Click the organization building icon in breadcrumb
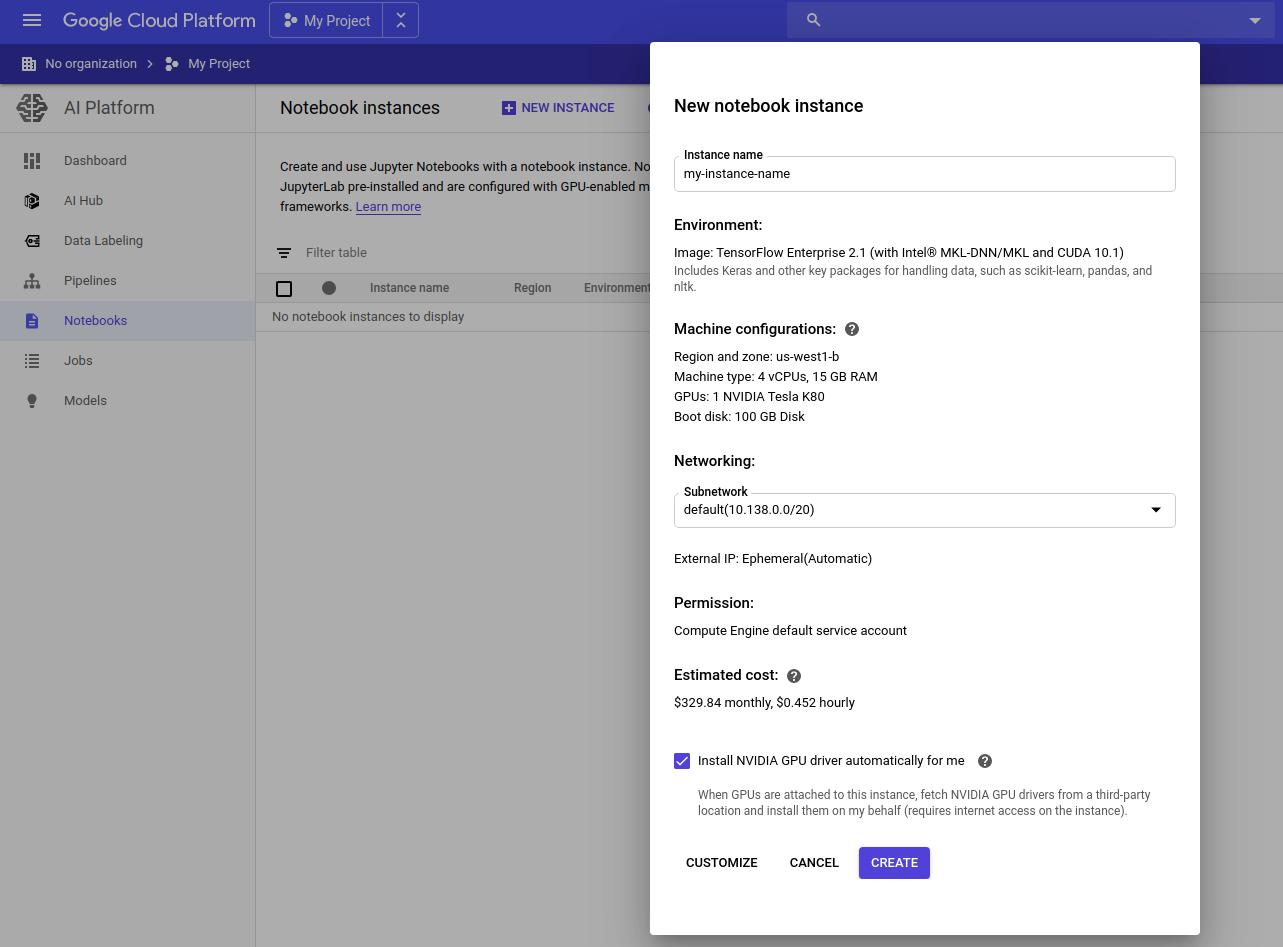1283x947 pixels. coord(29,64)
